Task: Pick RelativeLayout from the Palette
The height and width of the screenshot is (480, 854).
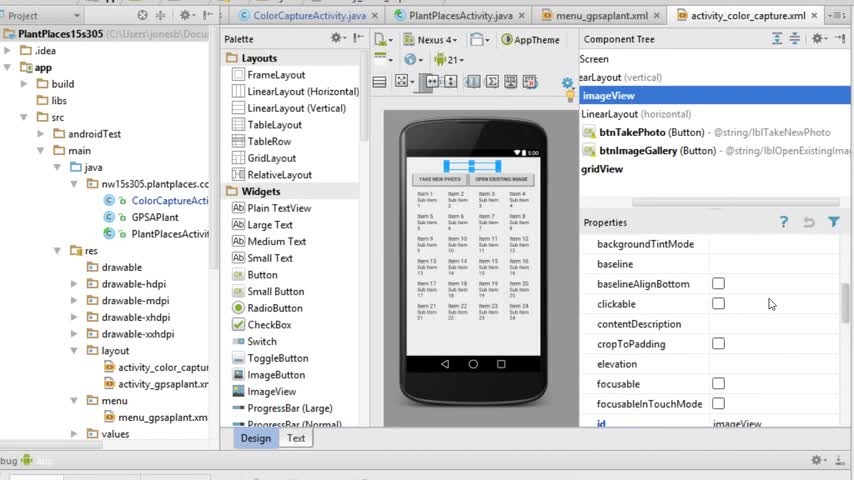Action: [279, 174]
